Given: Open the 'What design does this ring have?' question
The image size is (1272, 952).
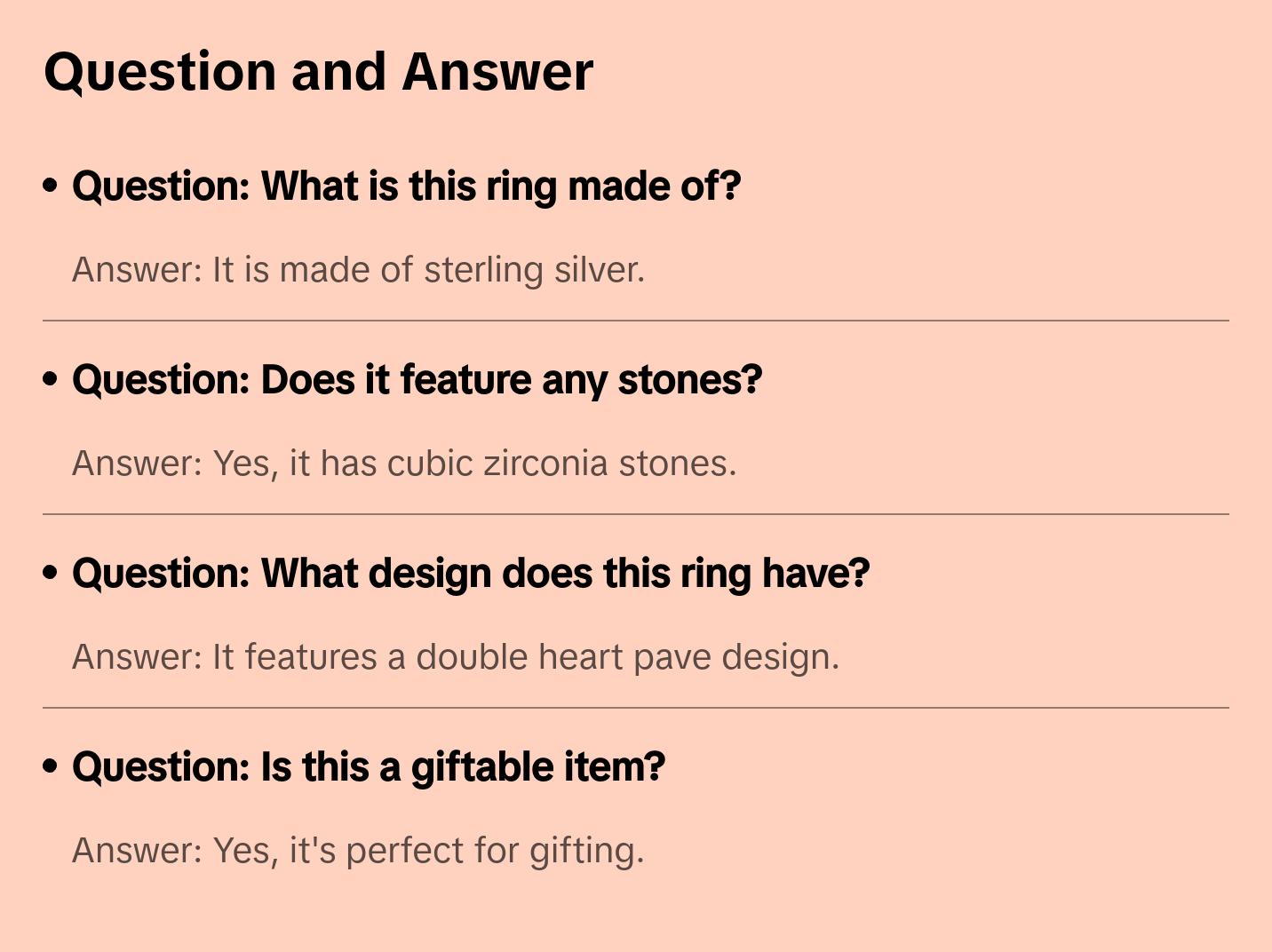Looking at the screenshot, I should (x=471, y=574).
